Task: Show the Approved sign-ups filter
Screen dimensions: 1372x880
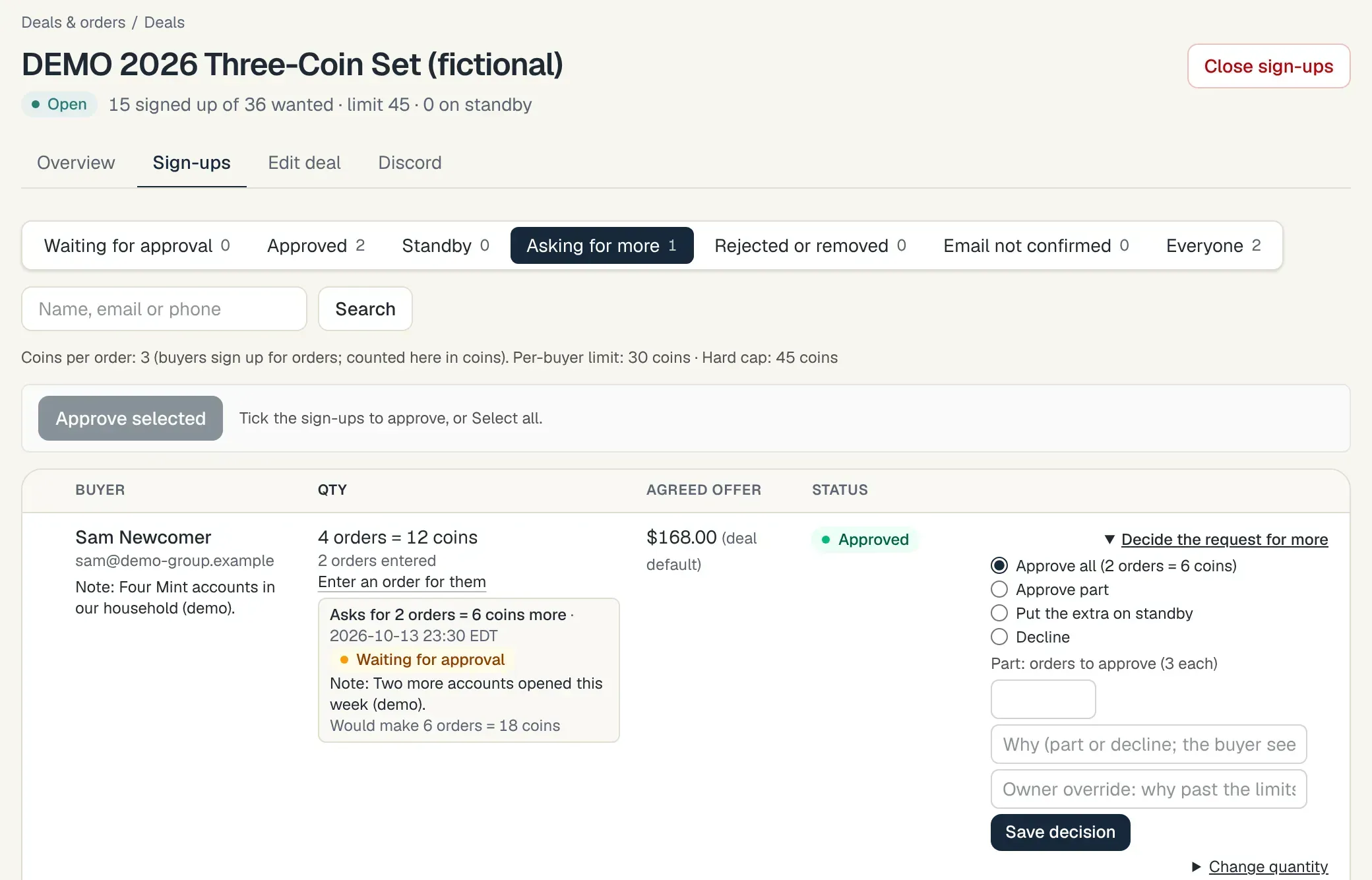Action: click(x=316, y=245)
